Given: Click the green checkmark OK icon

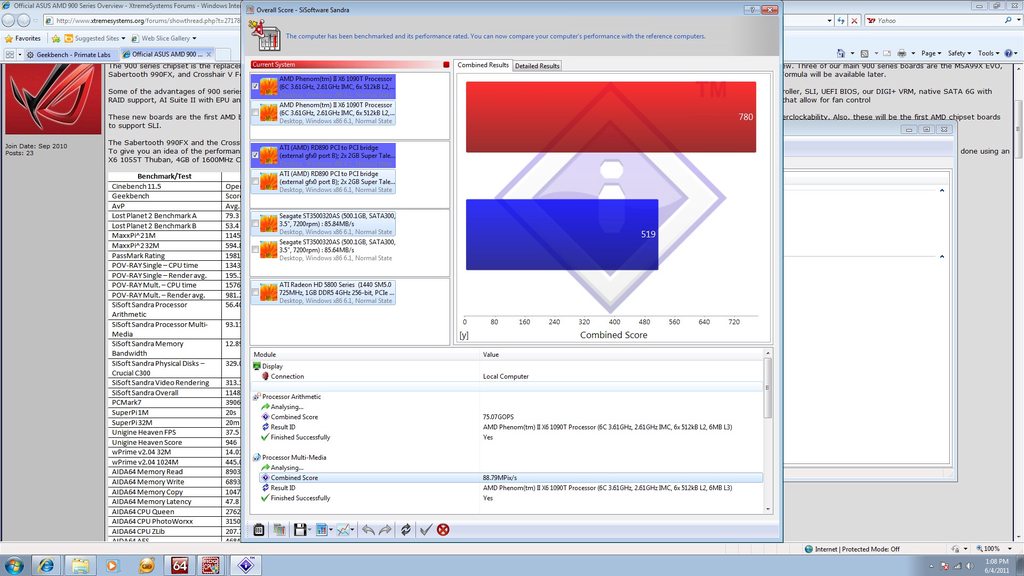Looking at the screenshot, I should [426, 530].
